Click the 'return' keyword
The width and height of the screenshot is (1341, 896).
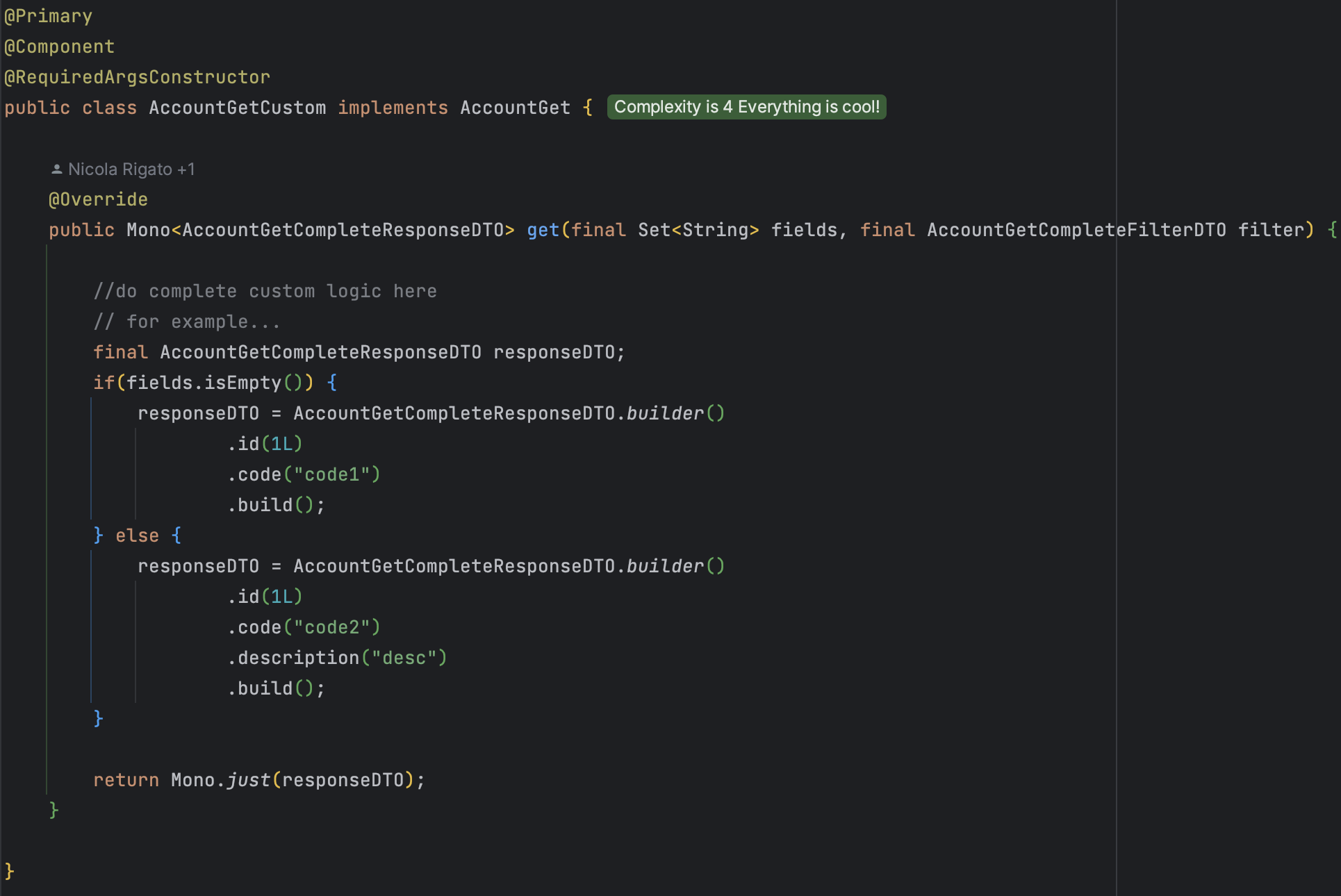tap(126, 780)
